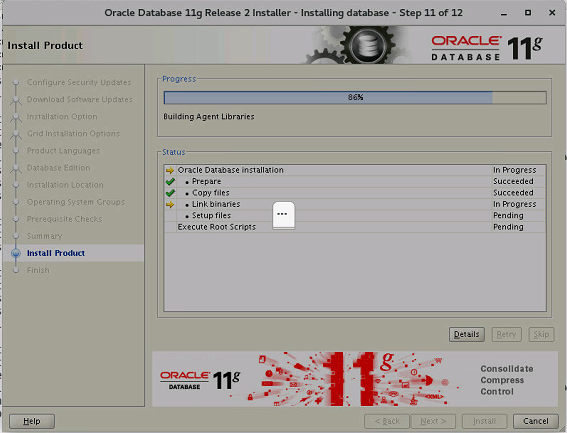Select the Prerequisite Checks step

64,219
